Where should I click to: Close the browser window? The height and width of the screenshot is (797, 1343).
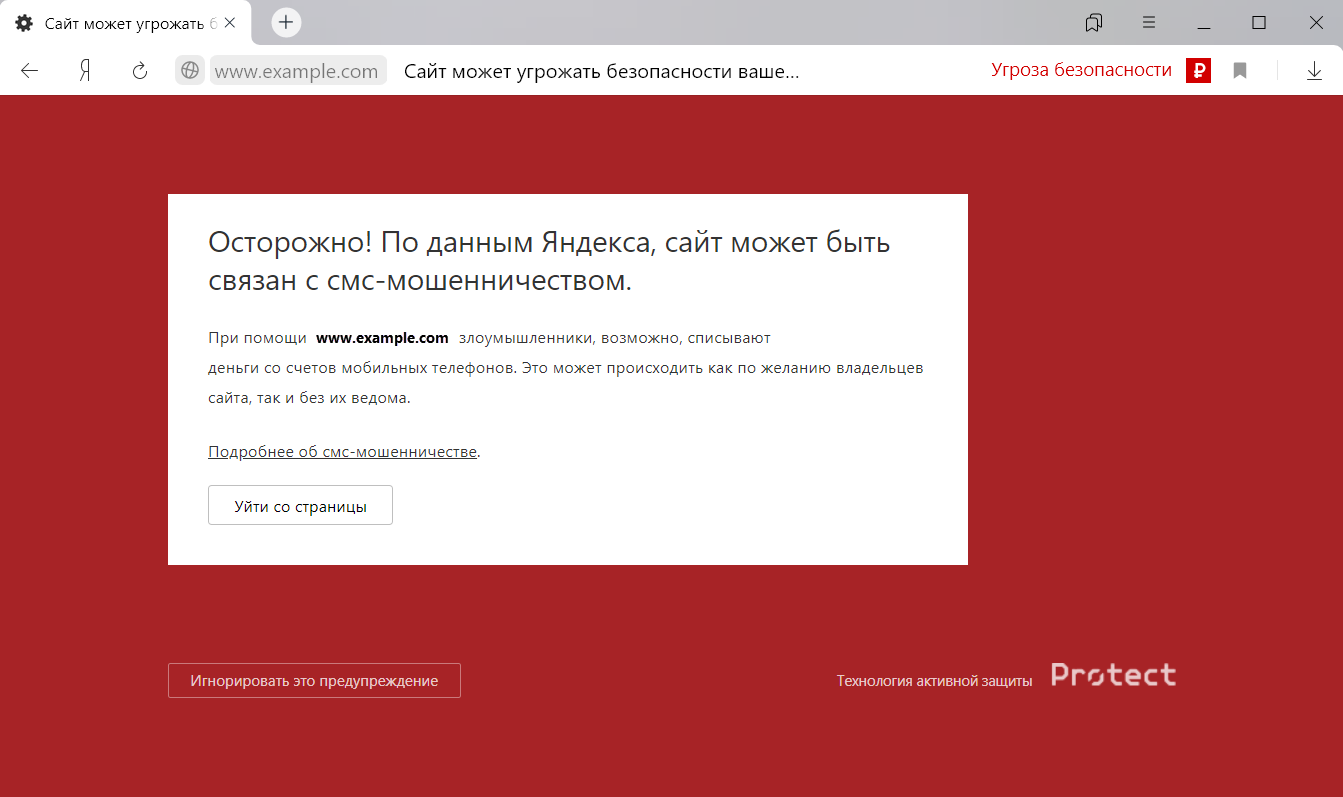[1315, 23]
